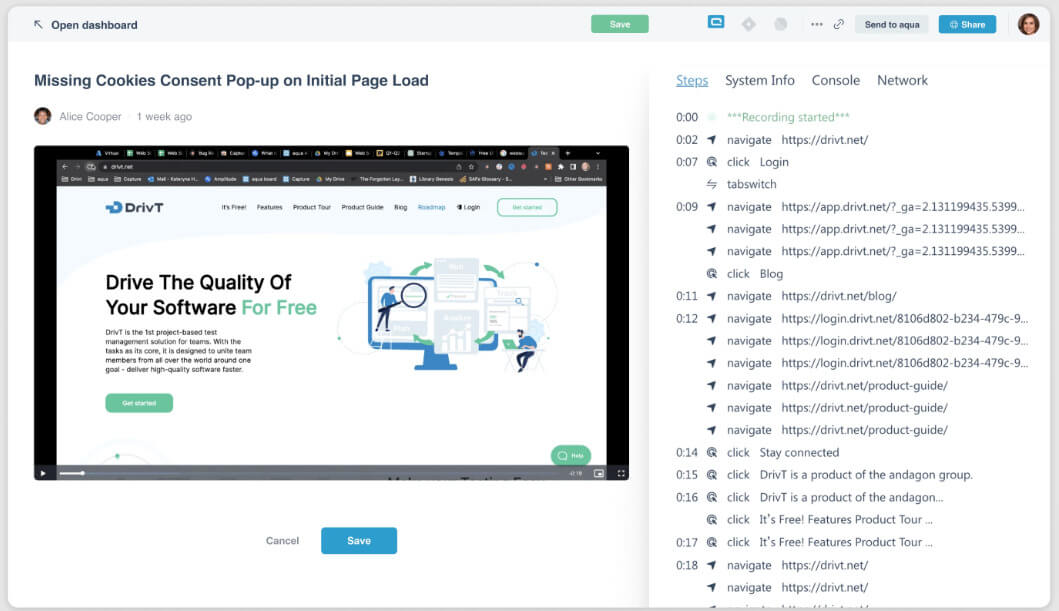Image resolution: width=1059 pixels, height=611 pixels.
Task: Click Cancel below the video
Action: click(282, 541)
